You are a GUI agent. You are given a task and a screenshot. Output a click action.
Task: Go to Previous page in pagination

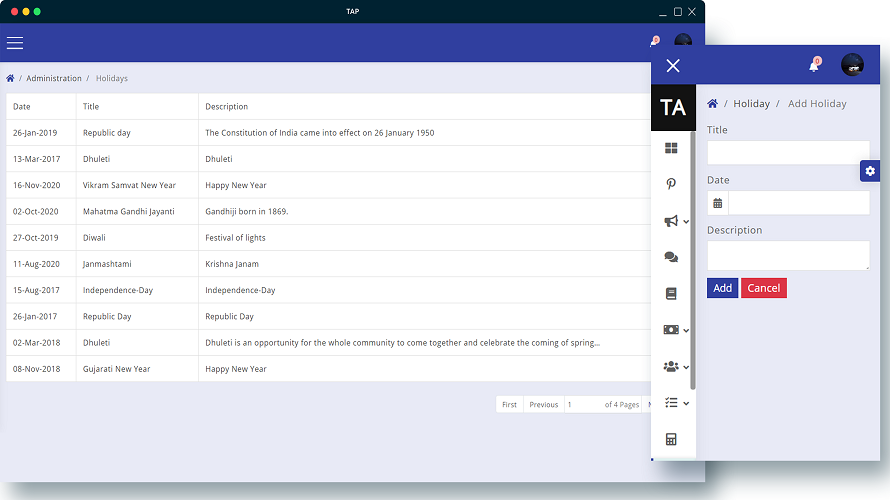click(544, 405)
